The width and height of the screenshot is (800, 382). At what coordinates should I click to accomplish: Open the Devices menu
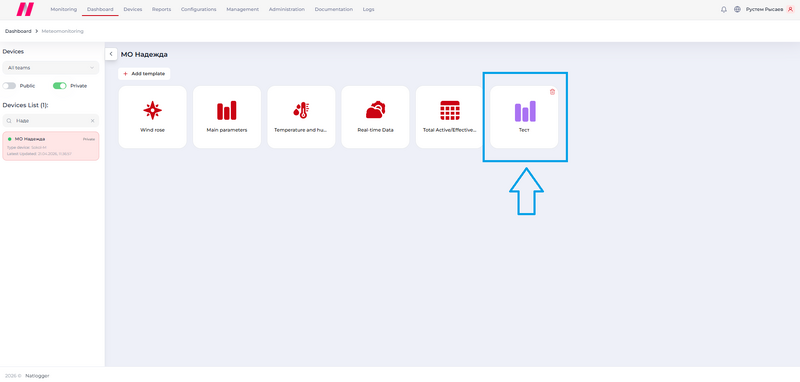[x=133, y=9]
